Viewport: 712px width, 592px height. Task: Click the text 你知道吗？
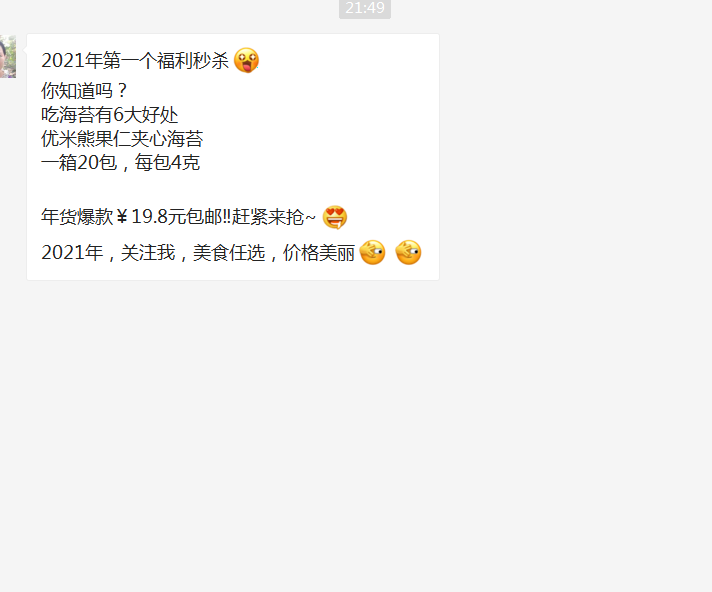pos(85,90)
